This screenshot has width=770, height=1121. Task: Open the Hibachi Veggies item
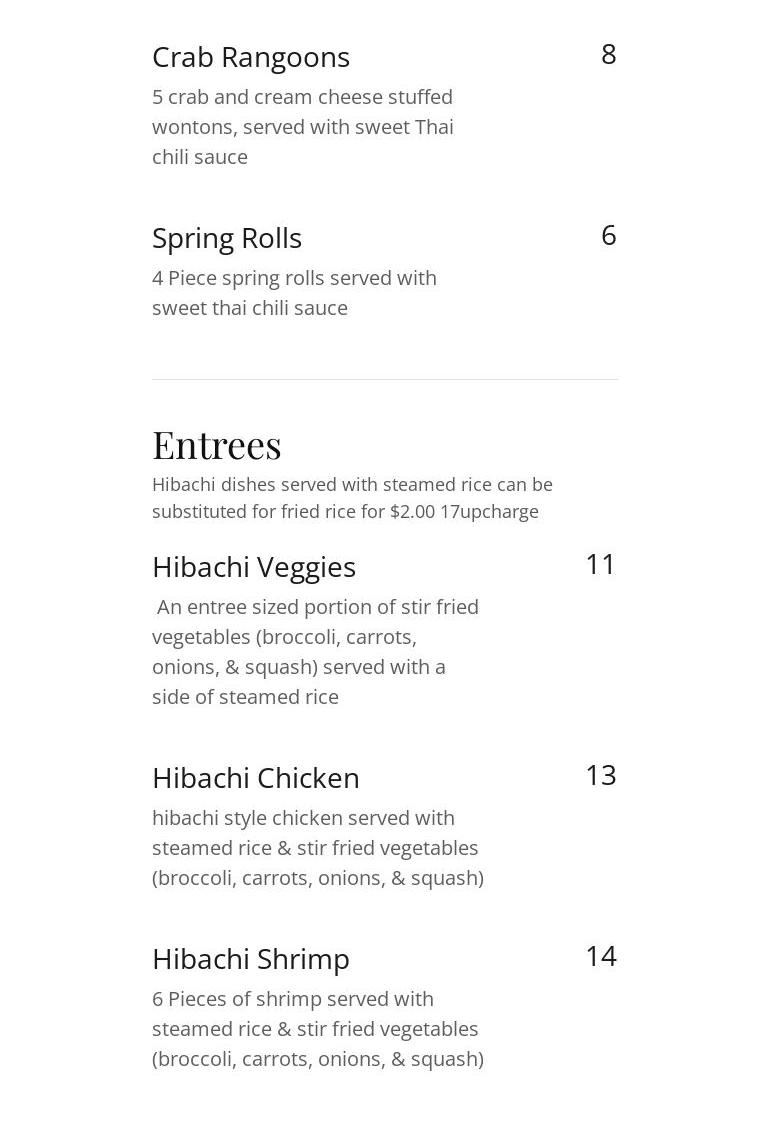[x=254, y=567]
